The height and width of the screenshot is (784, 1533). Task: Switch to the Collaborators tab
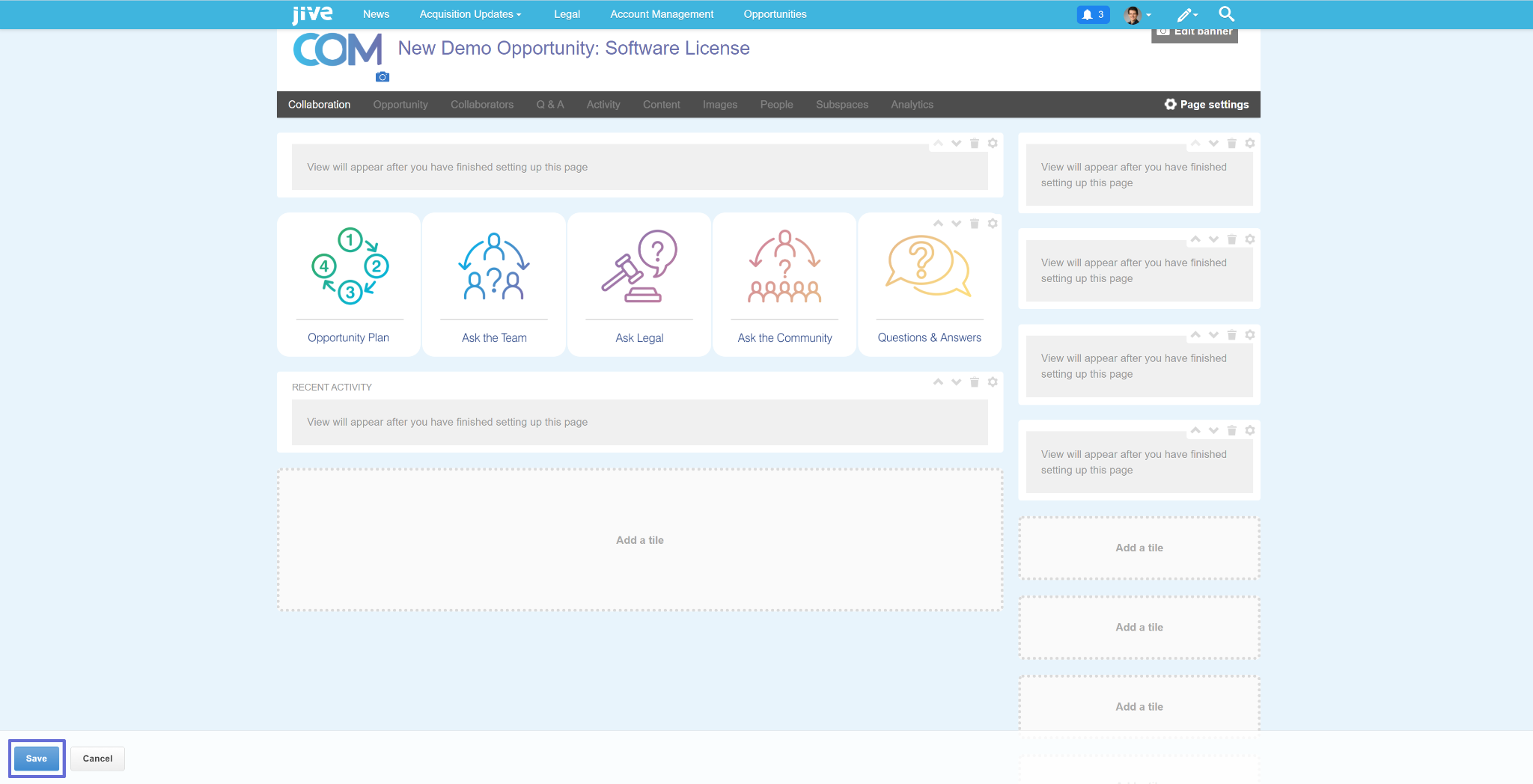point(482,105)
